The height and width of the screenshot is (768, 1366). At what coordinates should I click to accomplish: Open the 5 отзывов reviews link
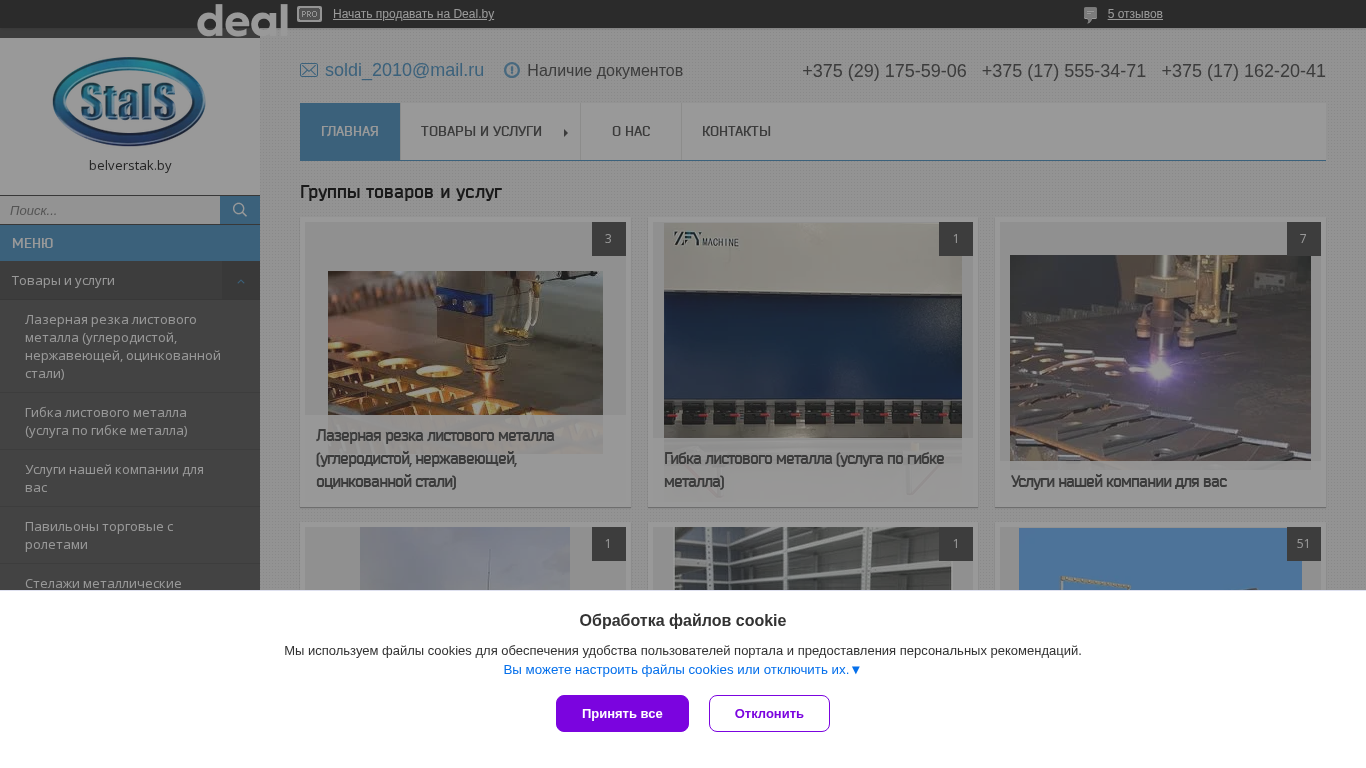coord(1135,14)
